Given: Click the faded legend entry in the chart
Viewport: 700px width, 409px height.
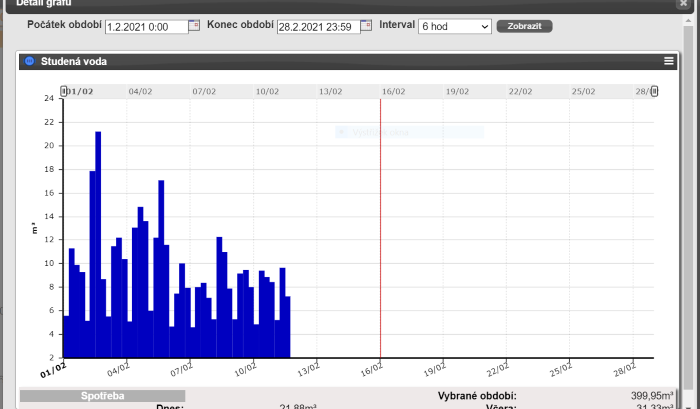Looking at the screenshot, I should tap(380, 132).
